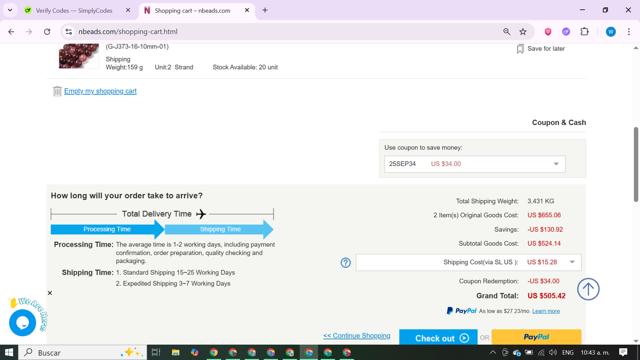Viewport: 640px width, 360px height.
Task: Click the coupon dropdown arrow
Action: coord(556,164)
